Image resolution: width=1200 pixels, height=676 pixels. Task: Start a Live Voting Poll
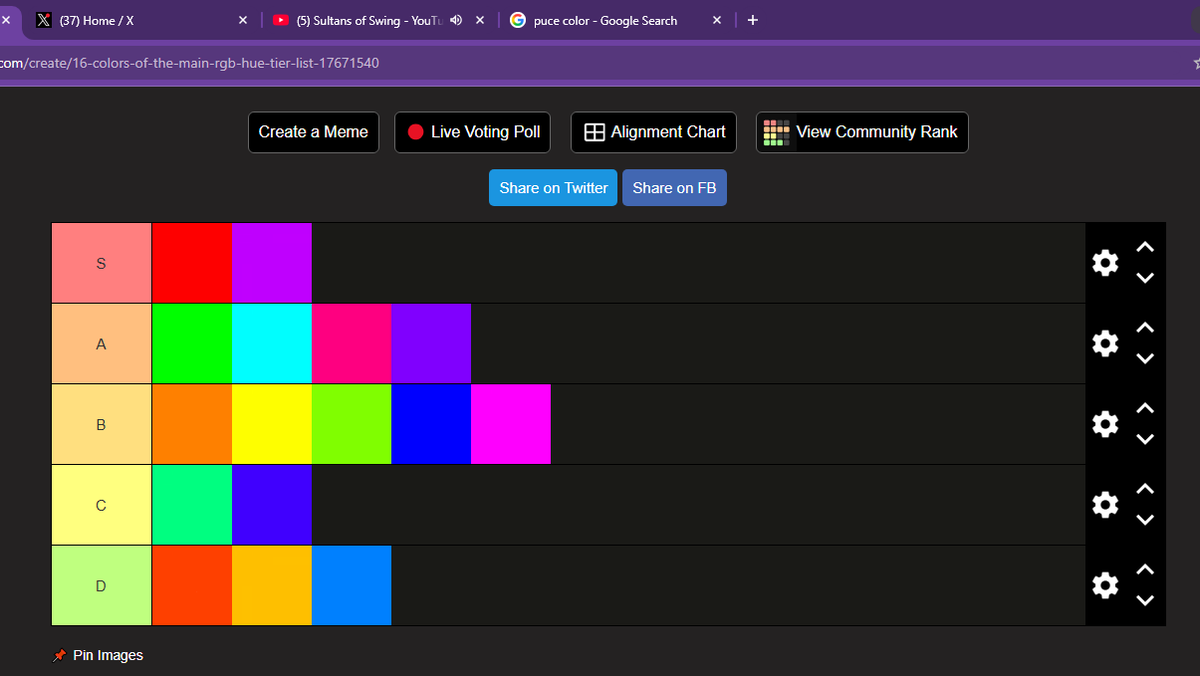point(473,132)
